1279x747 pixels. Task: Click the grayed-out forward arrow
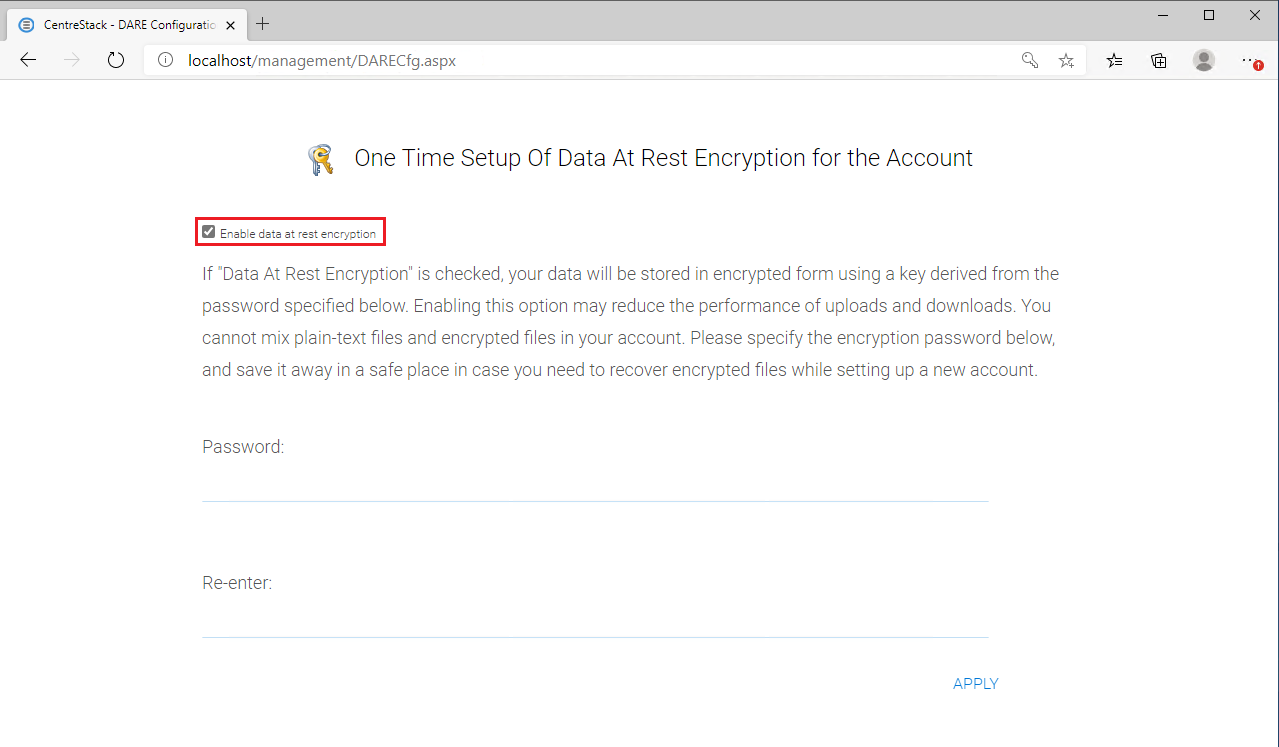click(x=71, y=60)
